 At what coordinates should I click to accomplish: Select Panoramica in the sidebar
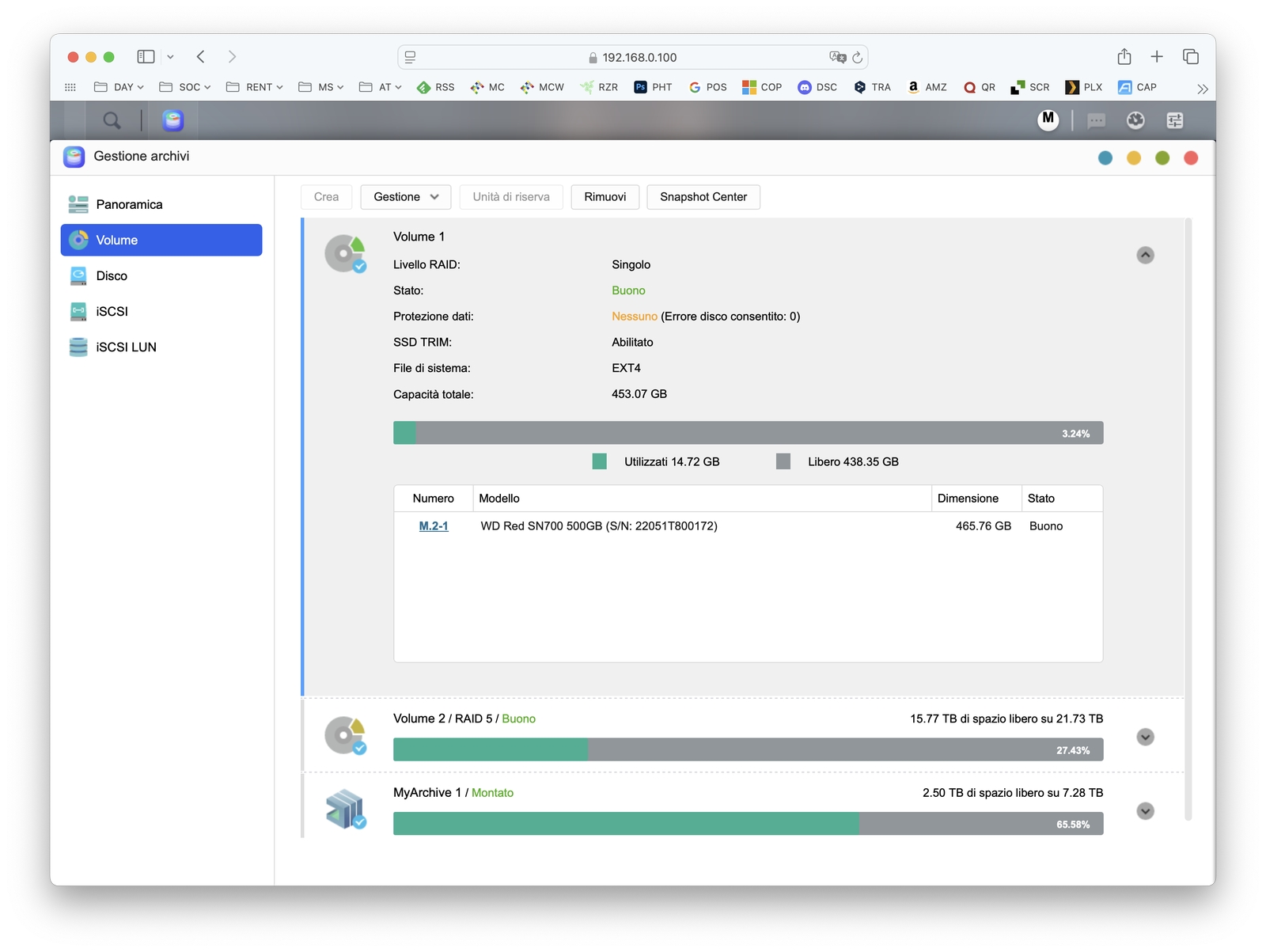coord(129,204)
